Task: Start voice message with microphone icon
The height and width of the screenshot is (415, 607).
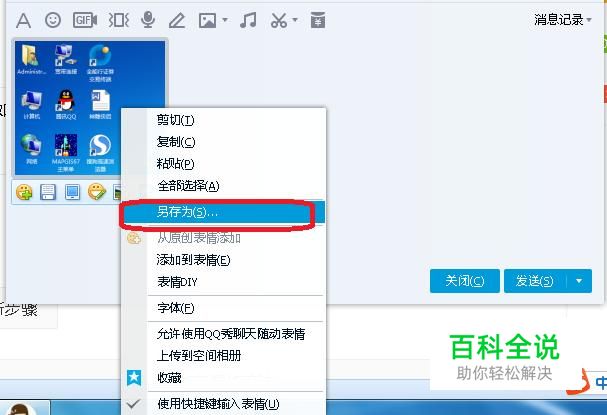Action: 148,20
